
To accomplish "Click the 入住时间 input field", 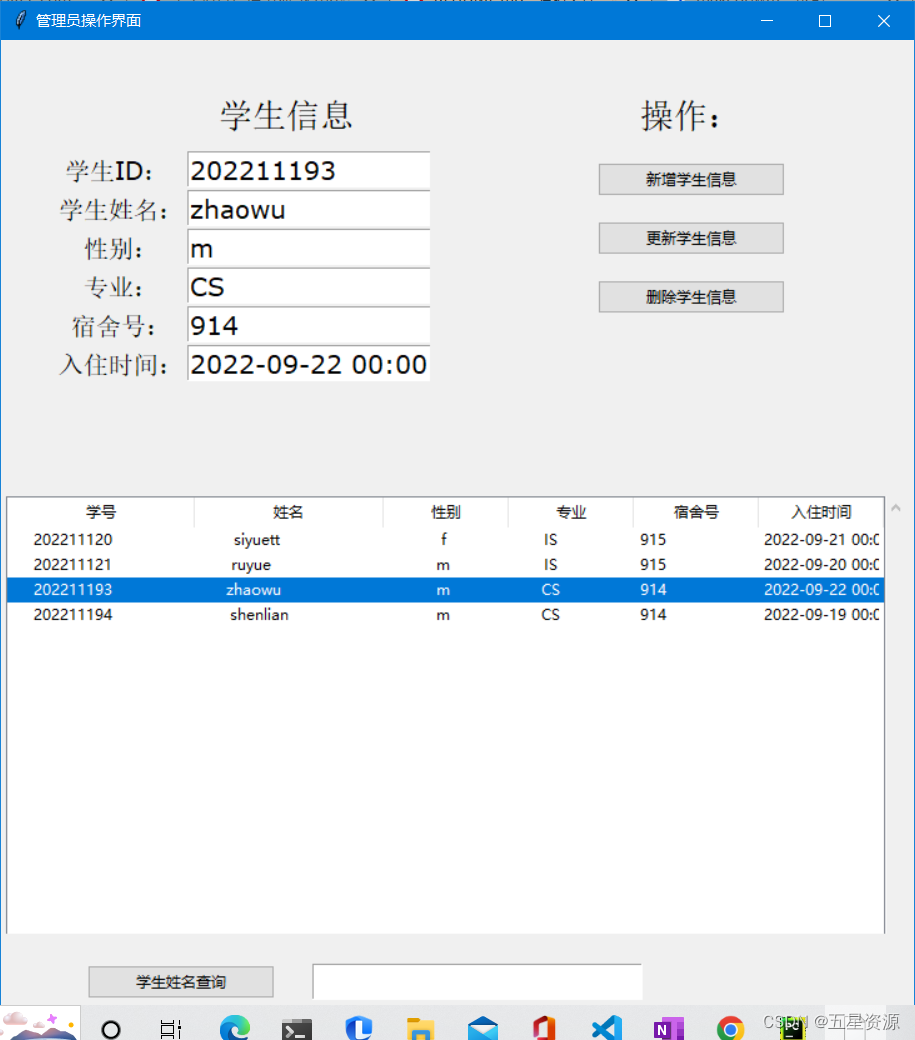I will pos(309,364).
